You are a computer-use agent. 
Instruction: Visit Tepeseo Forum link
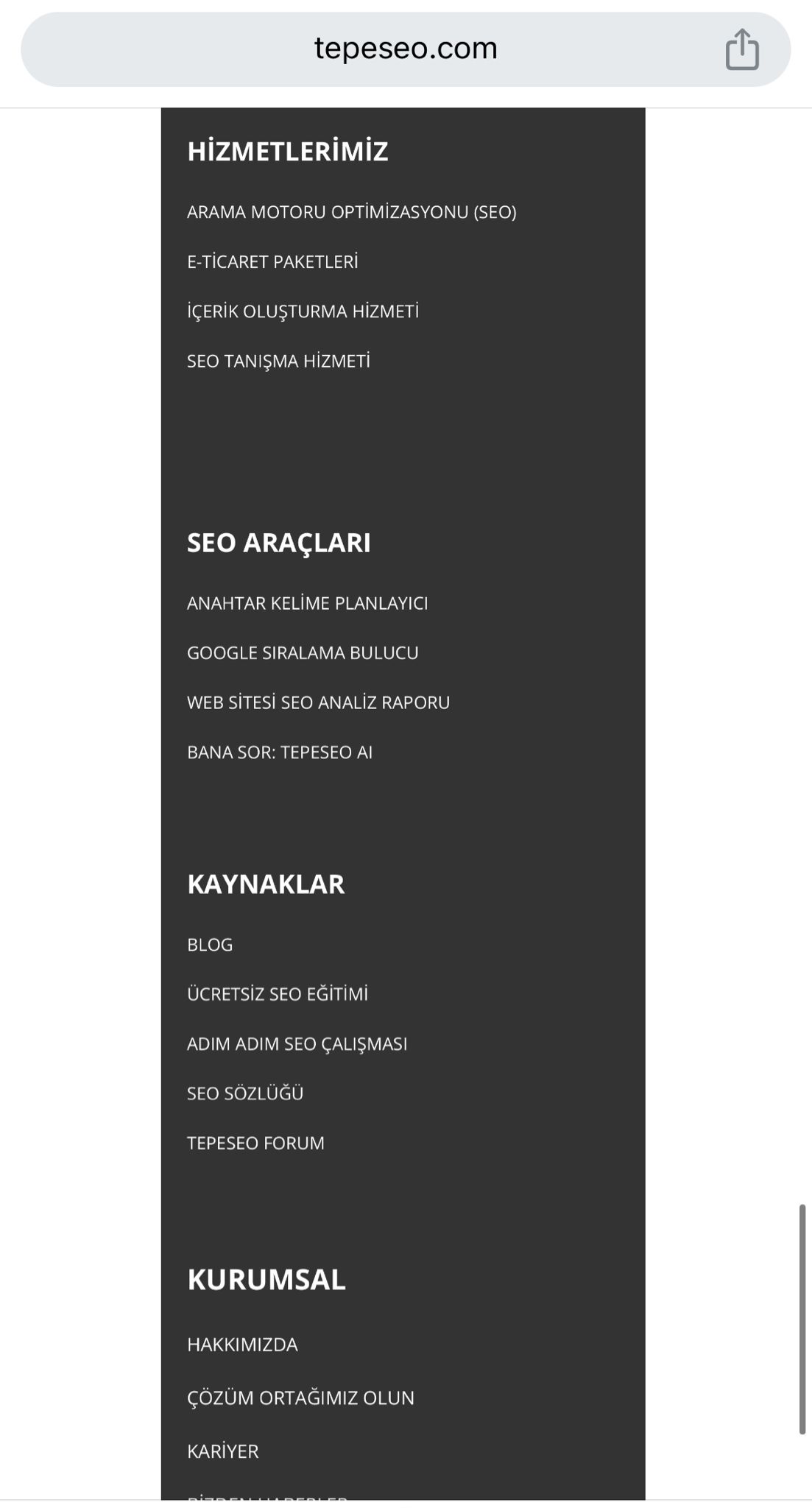pos(255,1143)
